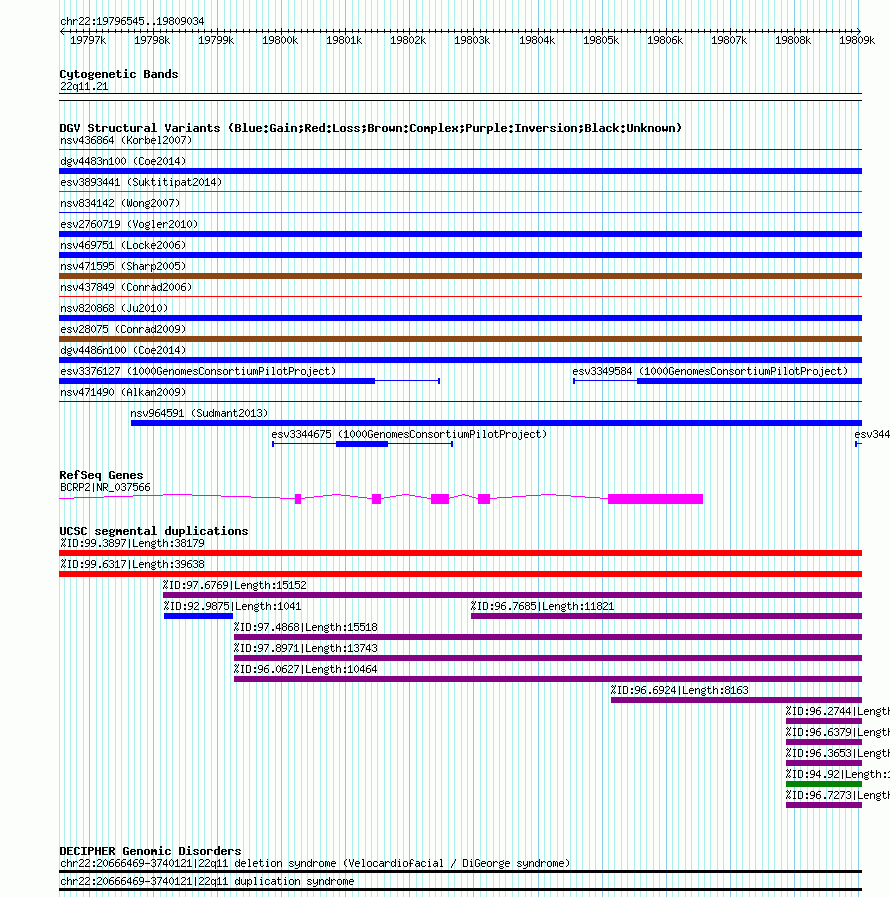The width and height of the screenshot is (890, 897).
Task: Click the blue bar under %ID:92.9875|Length:1041
Action: tap(198, 616)
